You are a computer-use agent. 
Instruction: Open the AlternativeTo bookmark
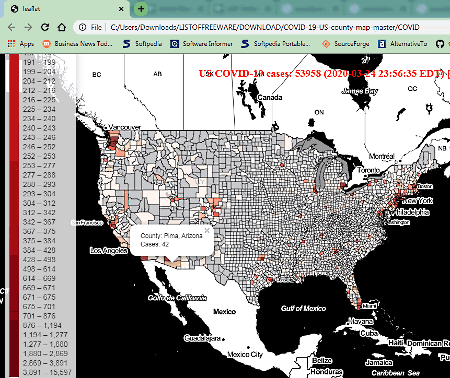pos(402,44)
